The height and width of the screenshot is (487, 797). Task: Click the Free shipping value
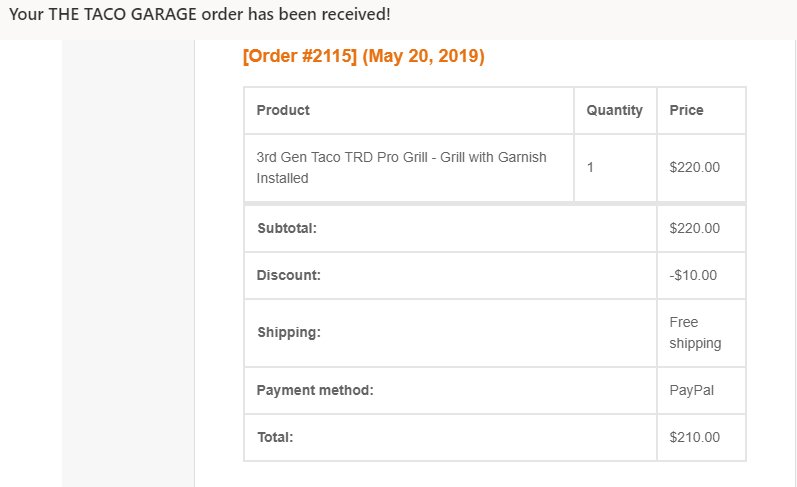pos(695,332)
